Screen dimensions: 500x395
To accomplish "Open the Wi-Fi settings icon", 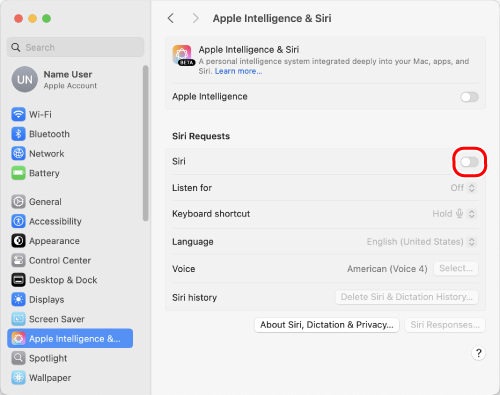I will pos(18,114).
